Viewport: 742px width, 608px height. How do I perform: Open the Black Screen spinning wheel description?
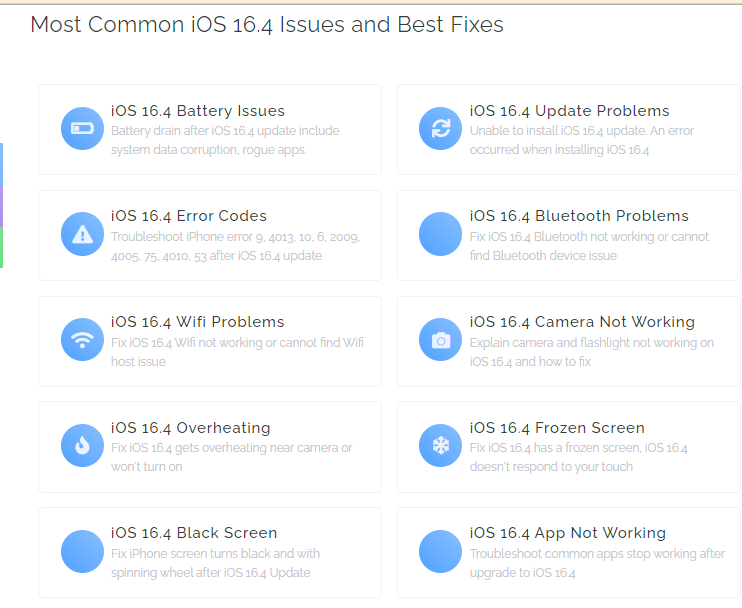pos(215,564)
